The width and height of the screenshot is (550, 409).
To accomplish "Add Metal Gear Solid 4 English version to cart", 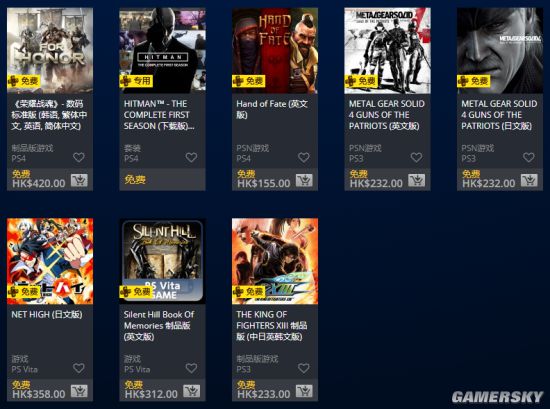I will 417,180.
